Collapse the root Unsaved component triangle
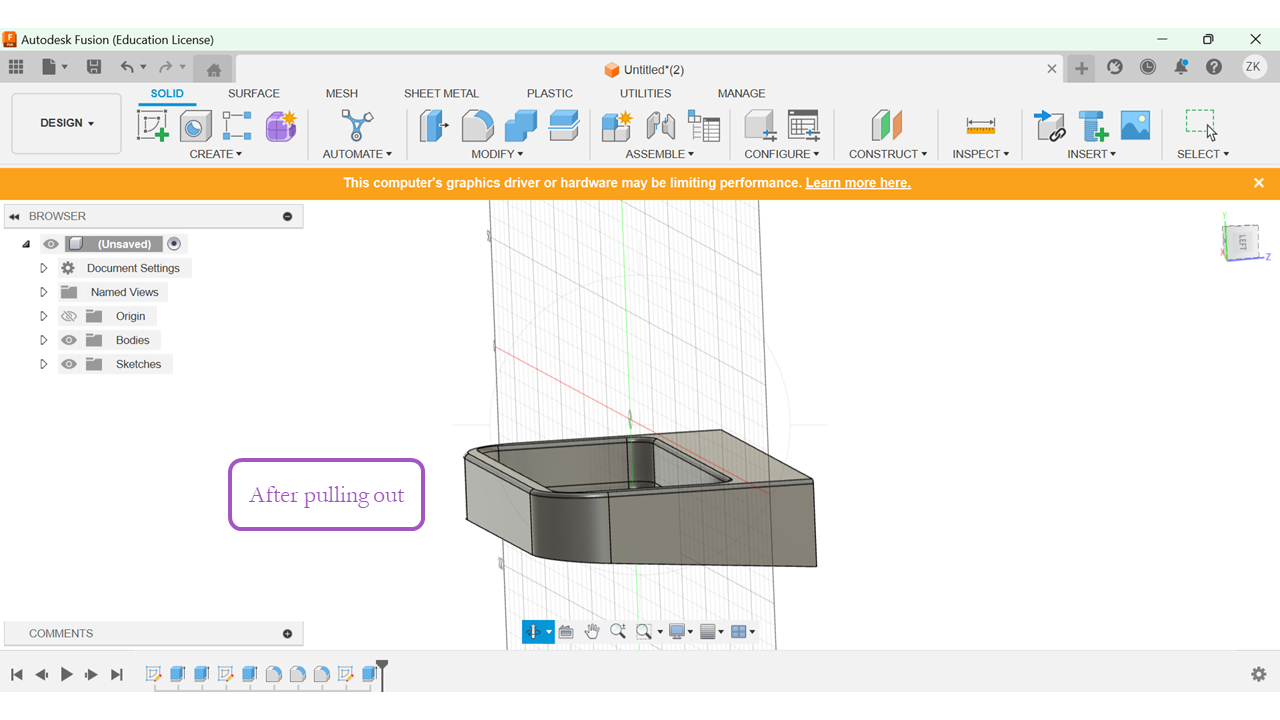This screenshot has width=1280, height=720. (x=26, y=244)
